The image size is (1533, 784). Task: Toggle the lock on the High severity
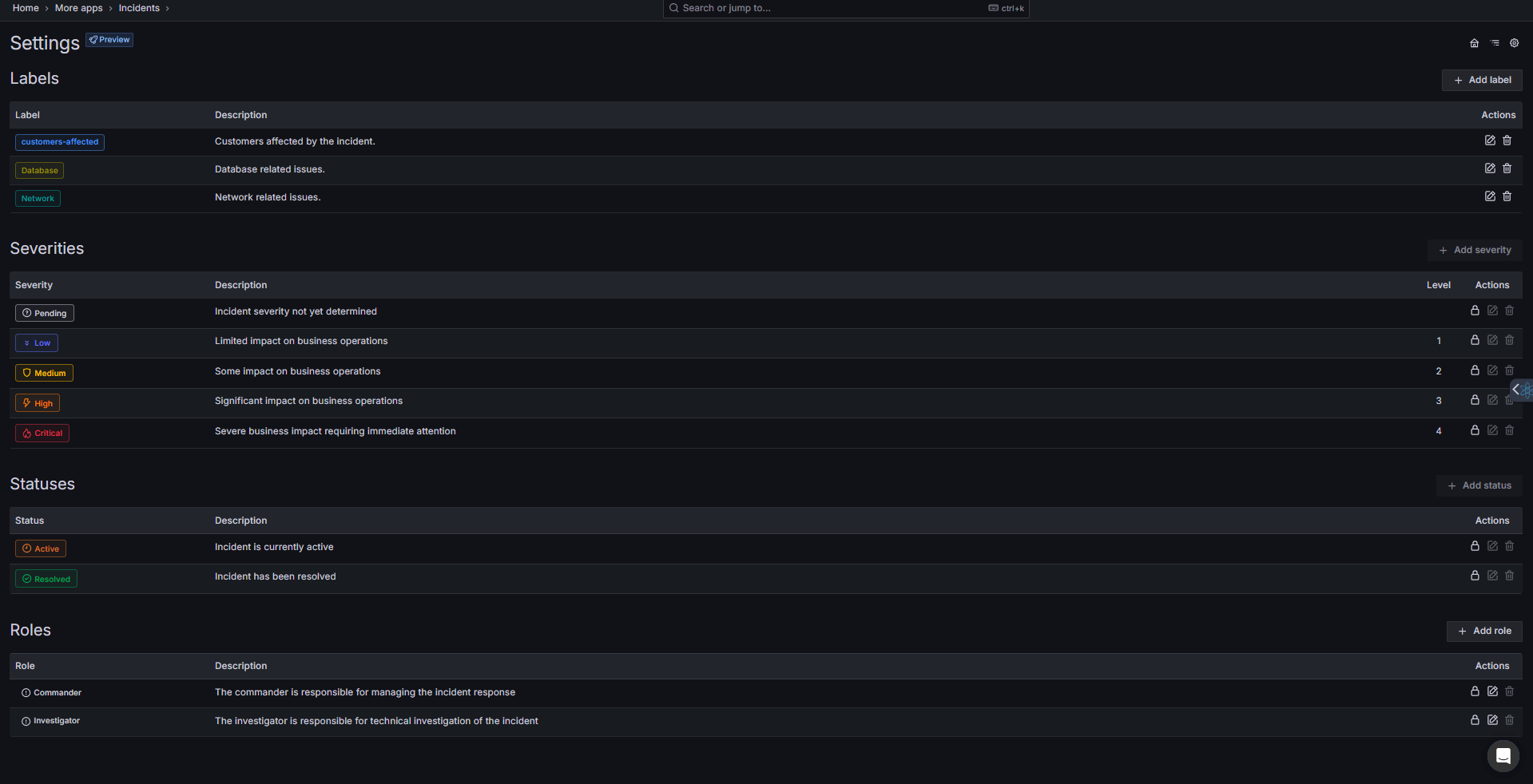pyautogui.click(x=1475, y=400)
